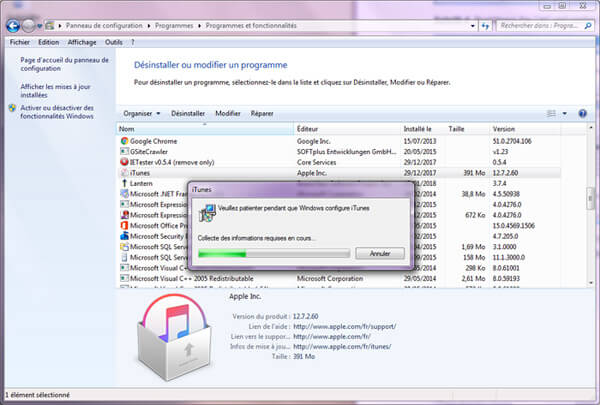Click the blue help icon
Screen dimensions: 600x405
point(582,113)
